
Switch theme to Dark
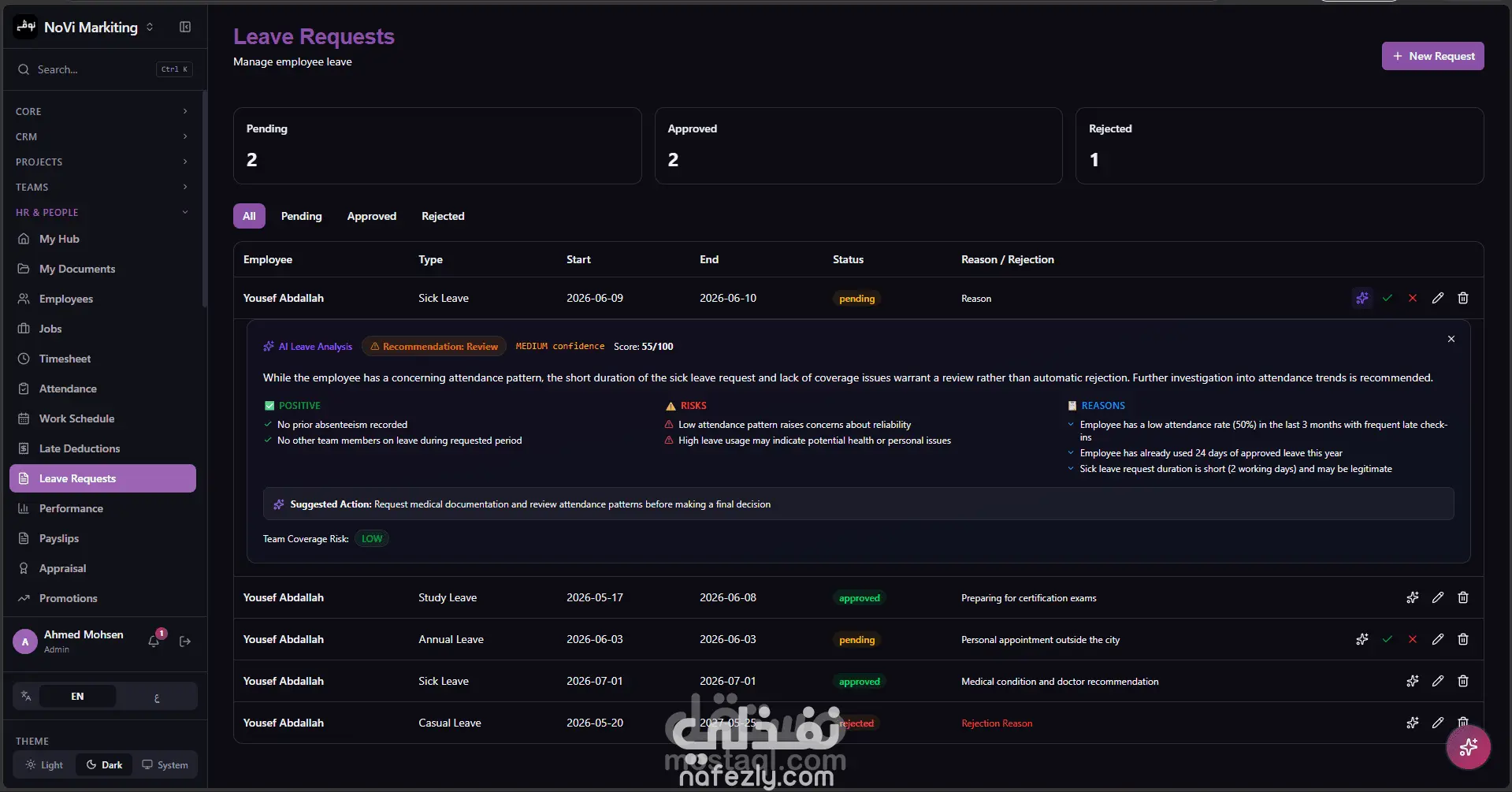click(x=105, y=764)
